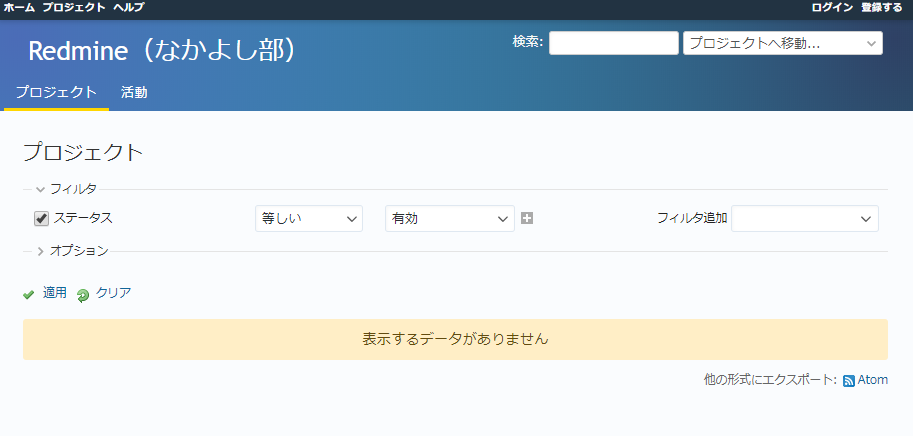Viewport: 913px width, 436px height.
Task: Switch to the プロジェクト tab
Action: (56, 92)
